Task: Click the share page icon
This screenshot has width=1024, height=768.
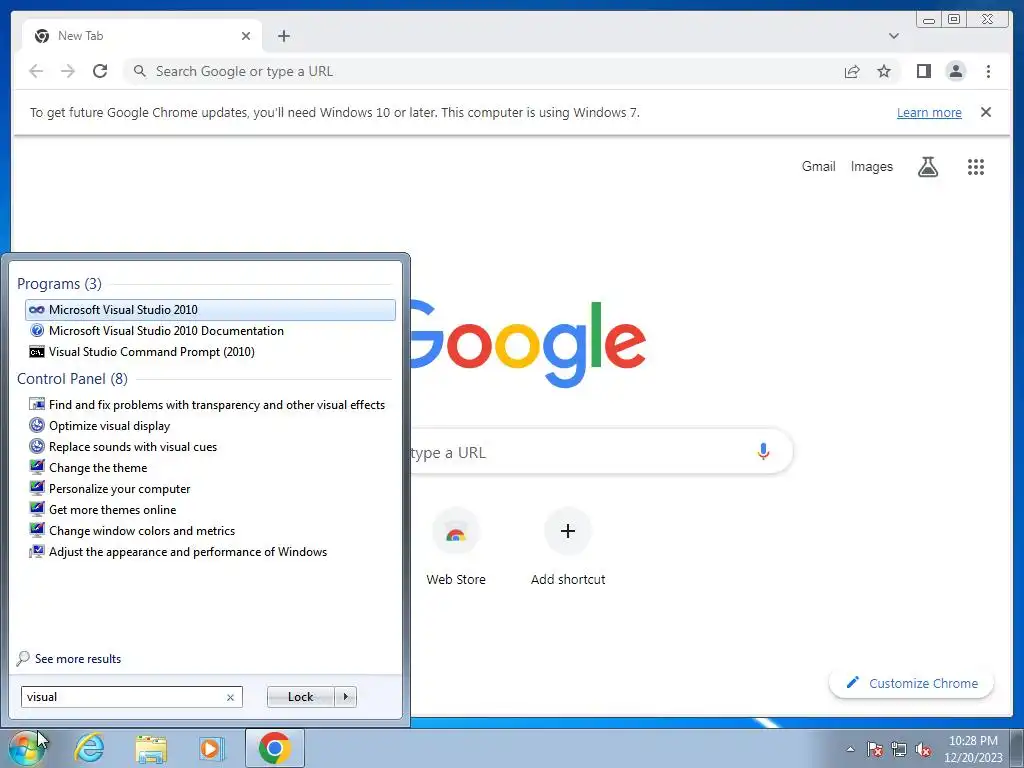Action: 852,72
